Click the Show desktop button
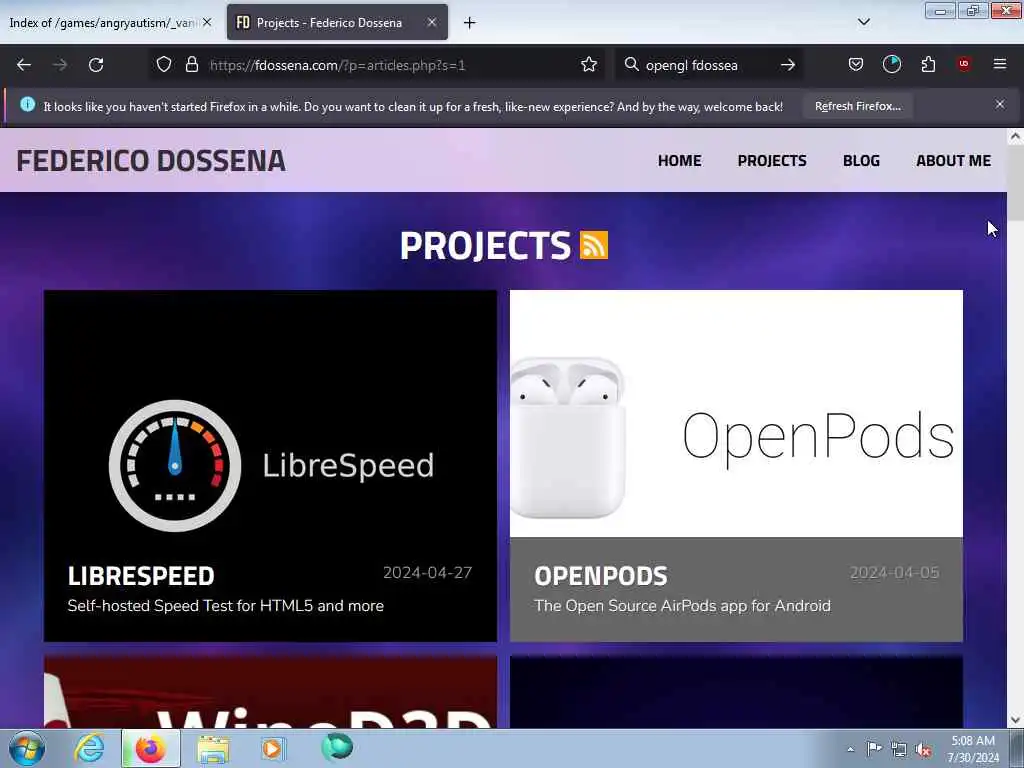 (1017, 748)
